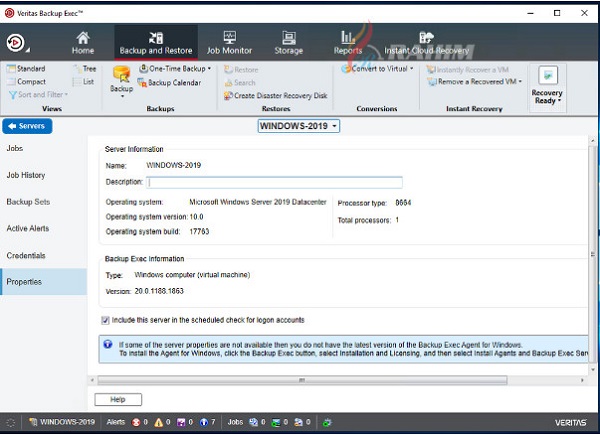Viewport: 600px width, 435px height.
Task: Open the Home tab
Action: pos(83,43)
